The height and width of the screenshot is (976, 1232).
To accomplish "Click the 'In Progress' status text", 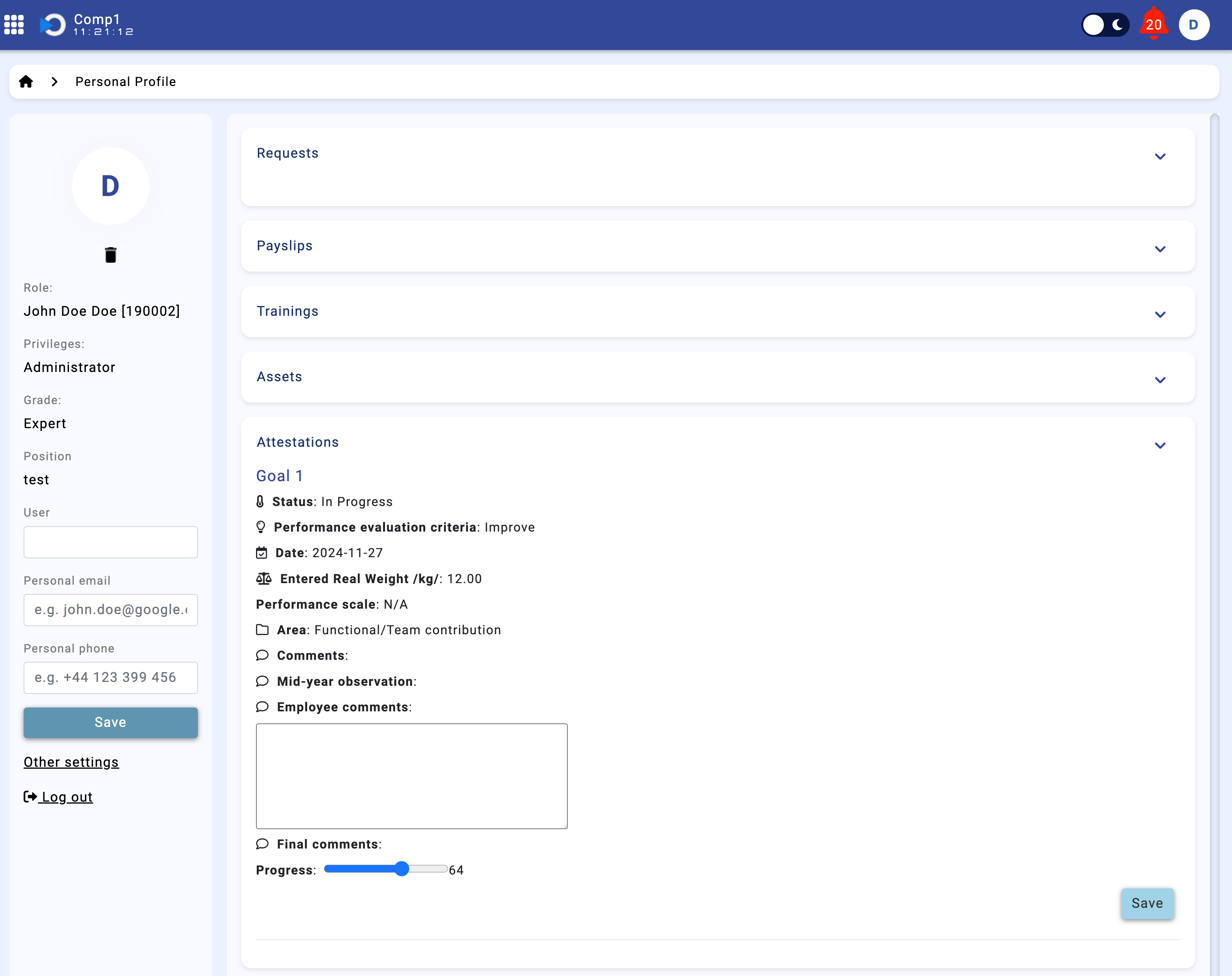I will click(x=357, y=501).
